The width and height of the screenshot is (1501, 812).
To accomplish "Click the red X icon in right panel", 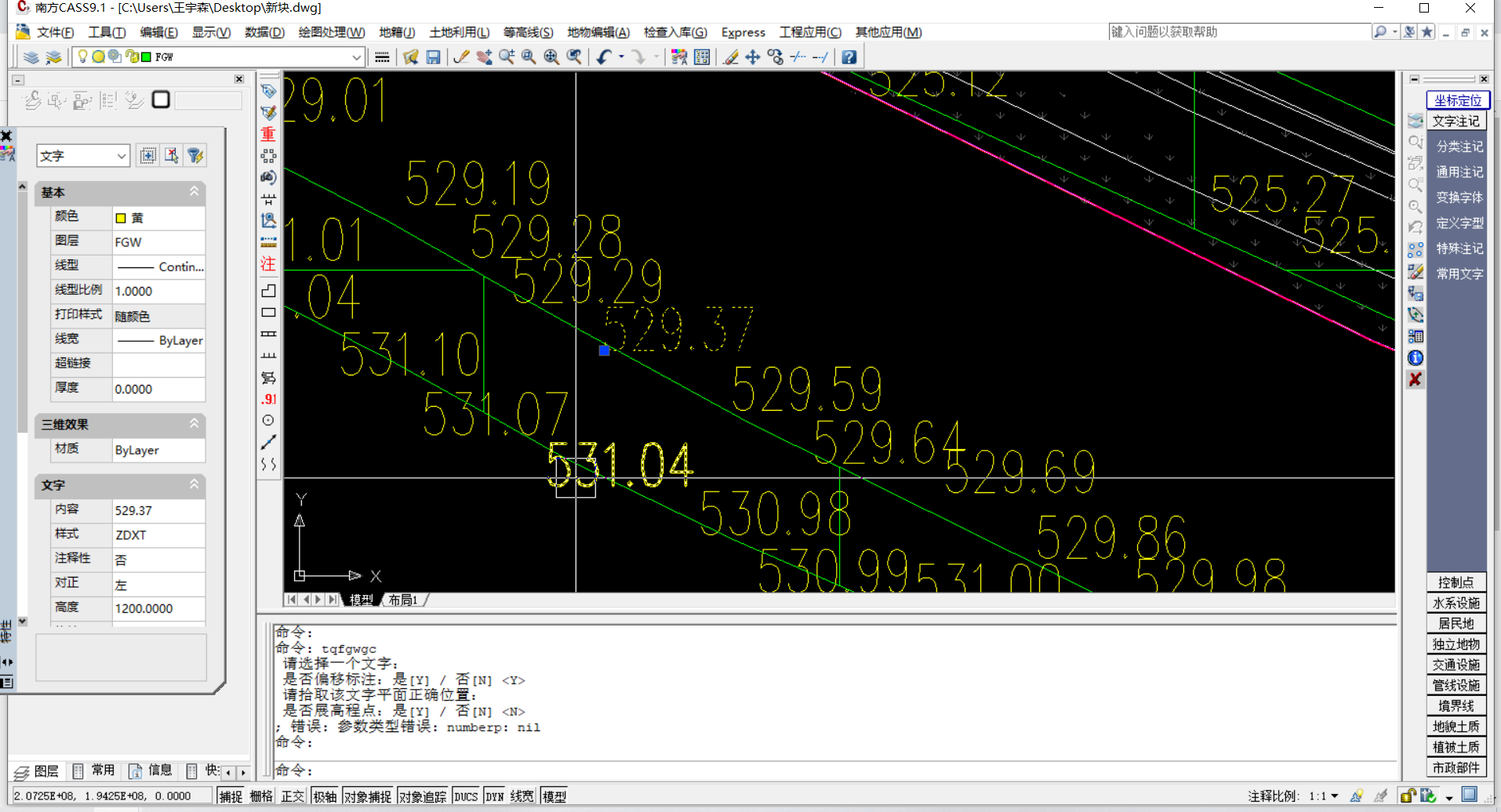I will [x=1416, y=379].
